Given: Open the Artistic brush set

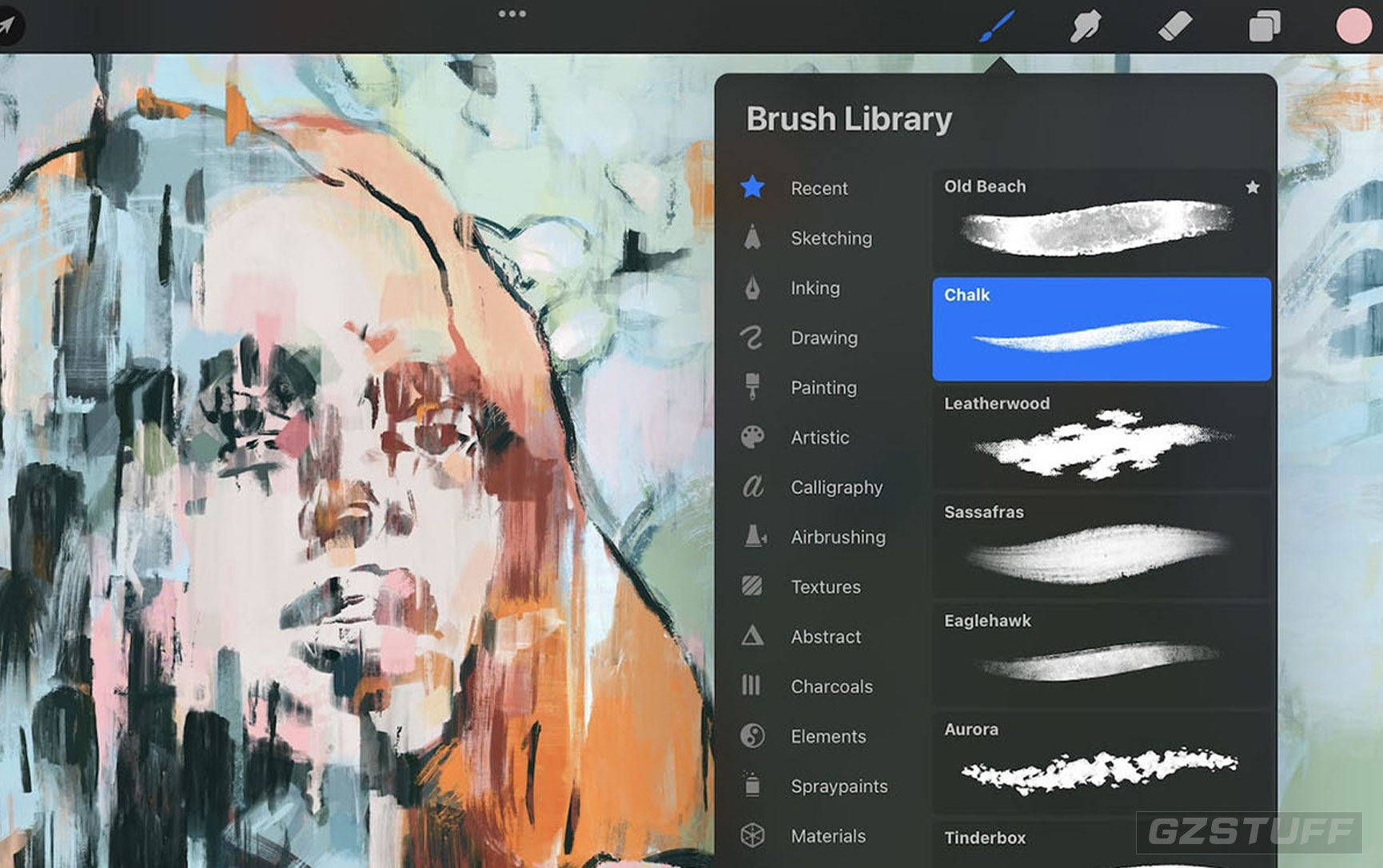Looking at the screenshot, I should tap(820, 437).
